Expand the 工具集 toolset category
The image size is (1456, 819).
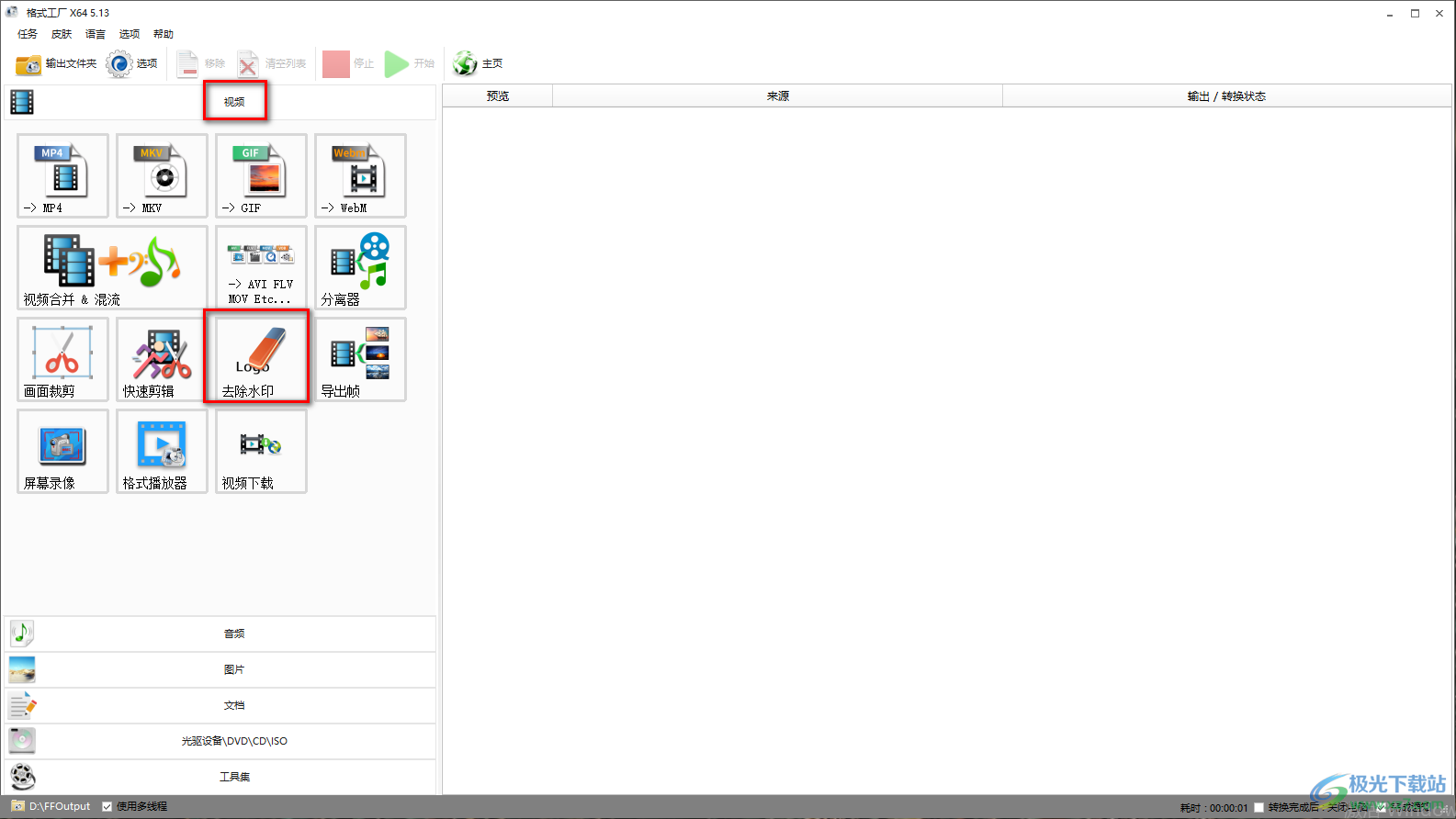[220, 777]
